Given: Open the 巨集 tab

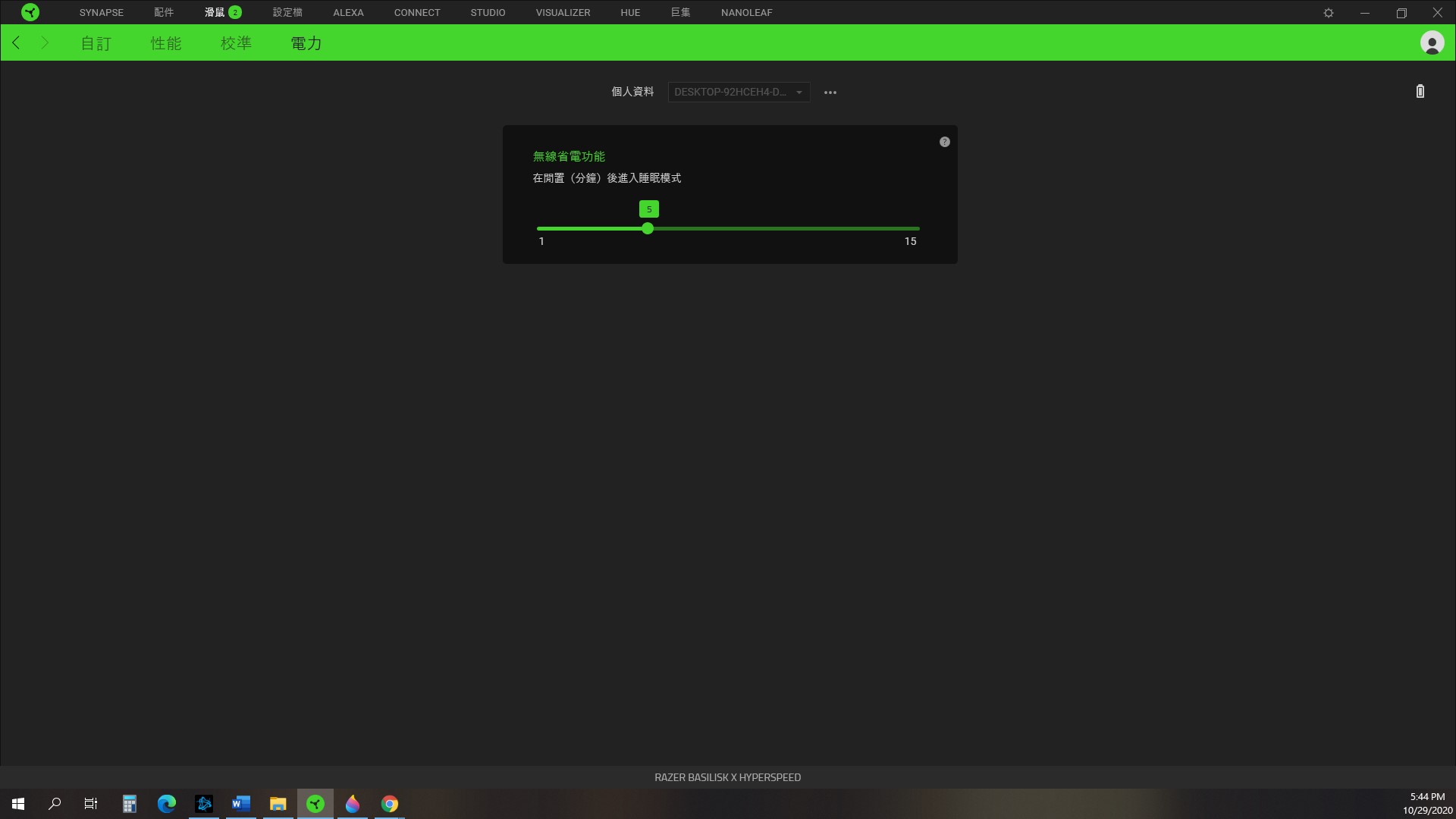Looking at the screenshot, I should pyautogui.click(x=680, y=12).
